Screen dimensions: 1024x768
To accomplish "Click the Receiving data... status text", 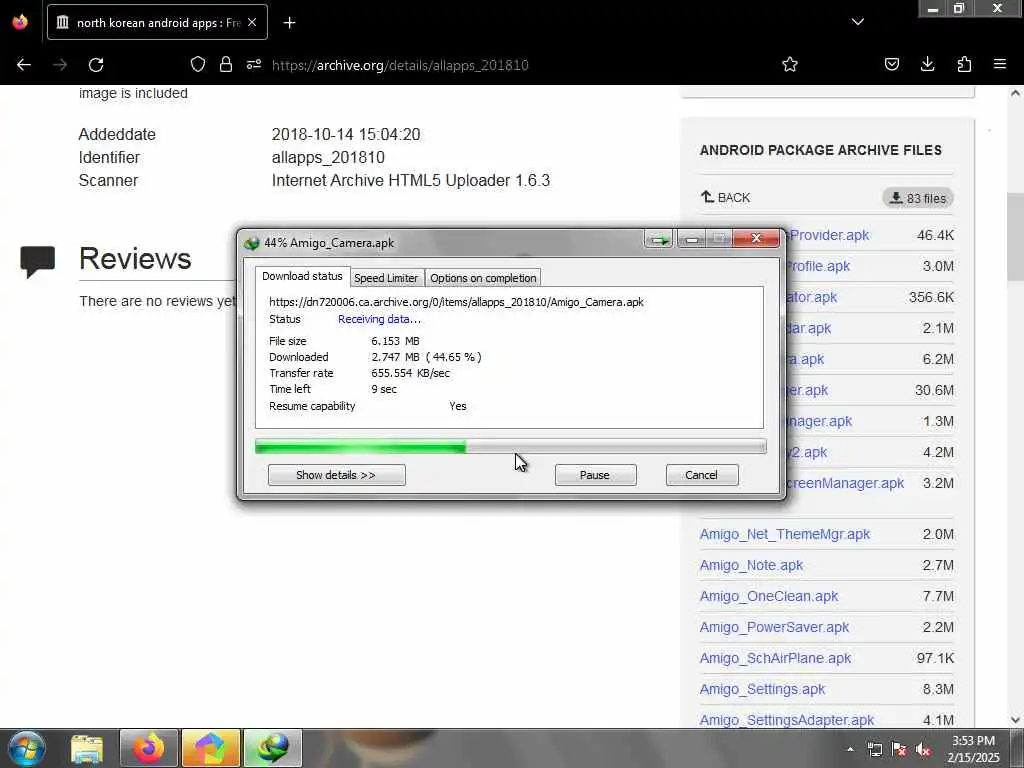I will [379, 319].
